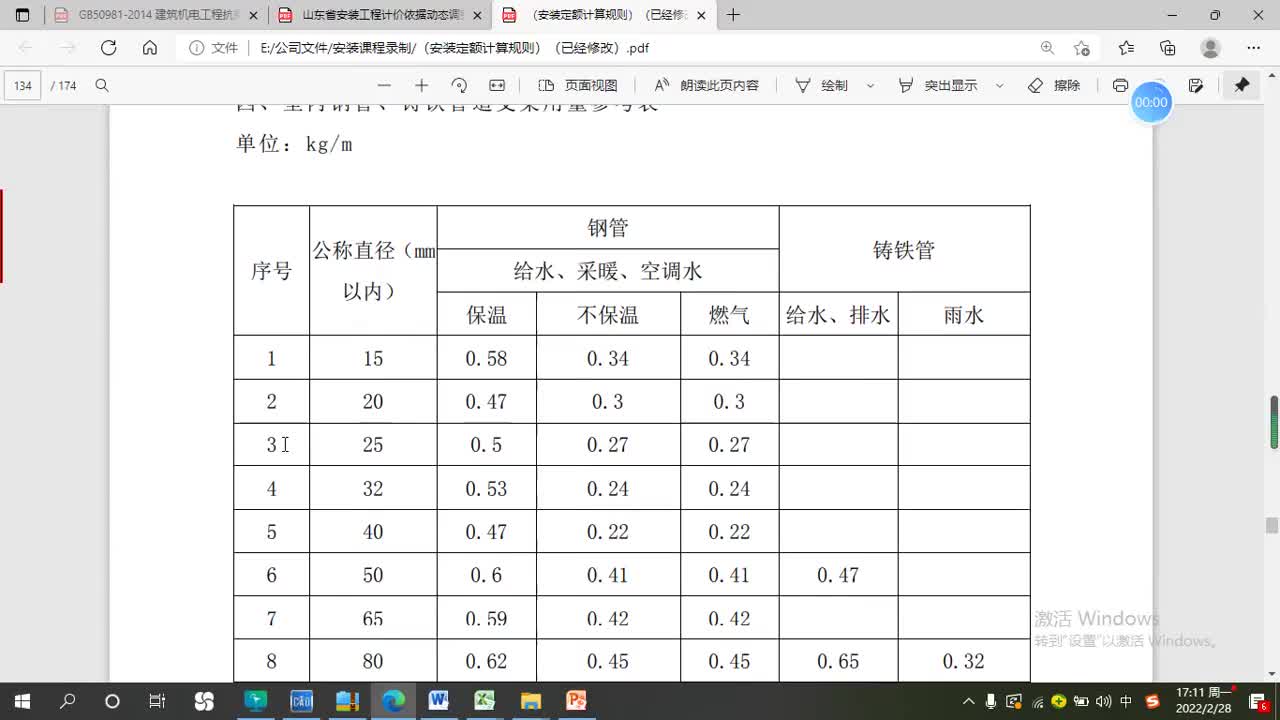
Task: Click value 0.65 under 给水、排水
Action: coord(838,662)
